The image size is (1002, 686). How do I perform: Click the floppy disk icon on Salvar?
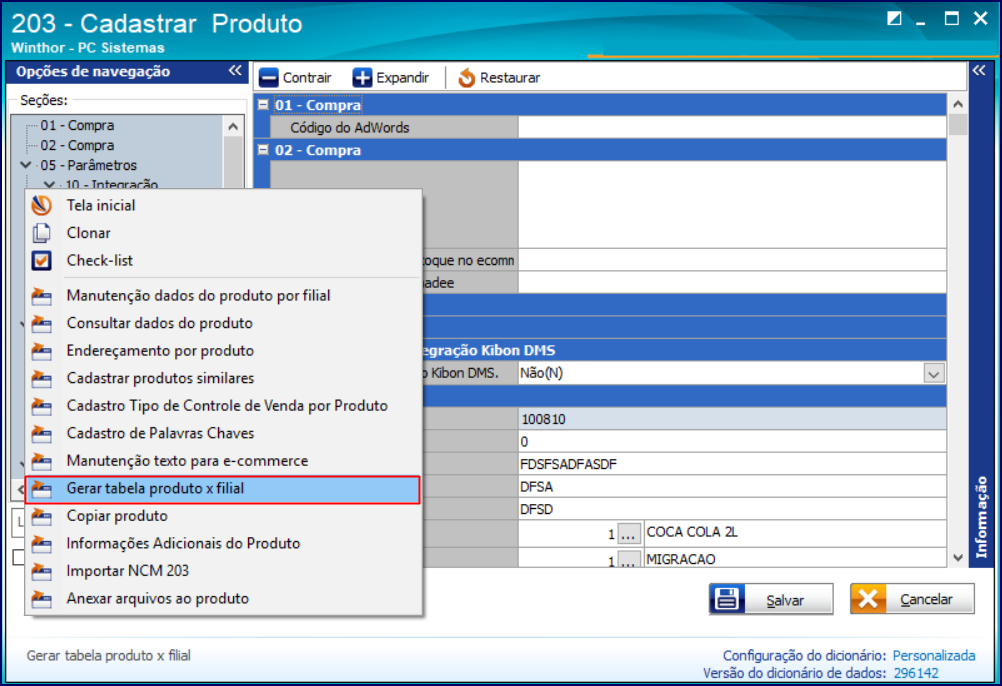click(x=727, y=600)
